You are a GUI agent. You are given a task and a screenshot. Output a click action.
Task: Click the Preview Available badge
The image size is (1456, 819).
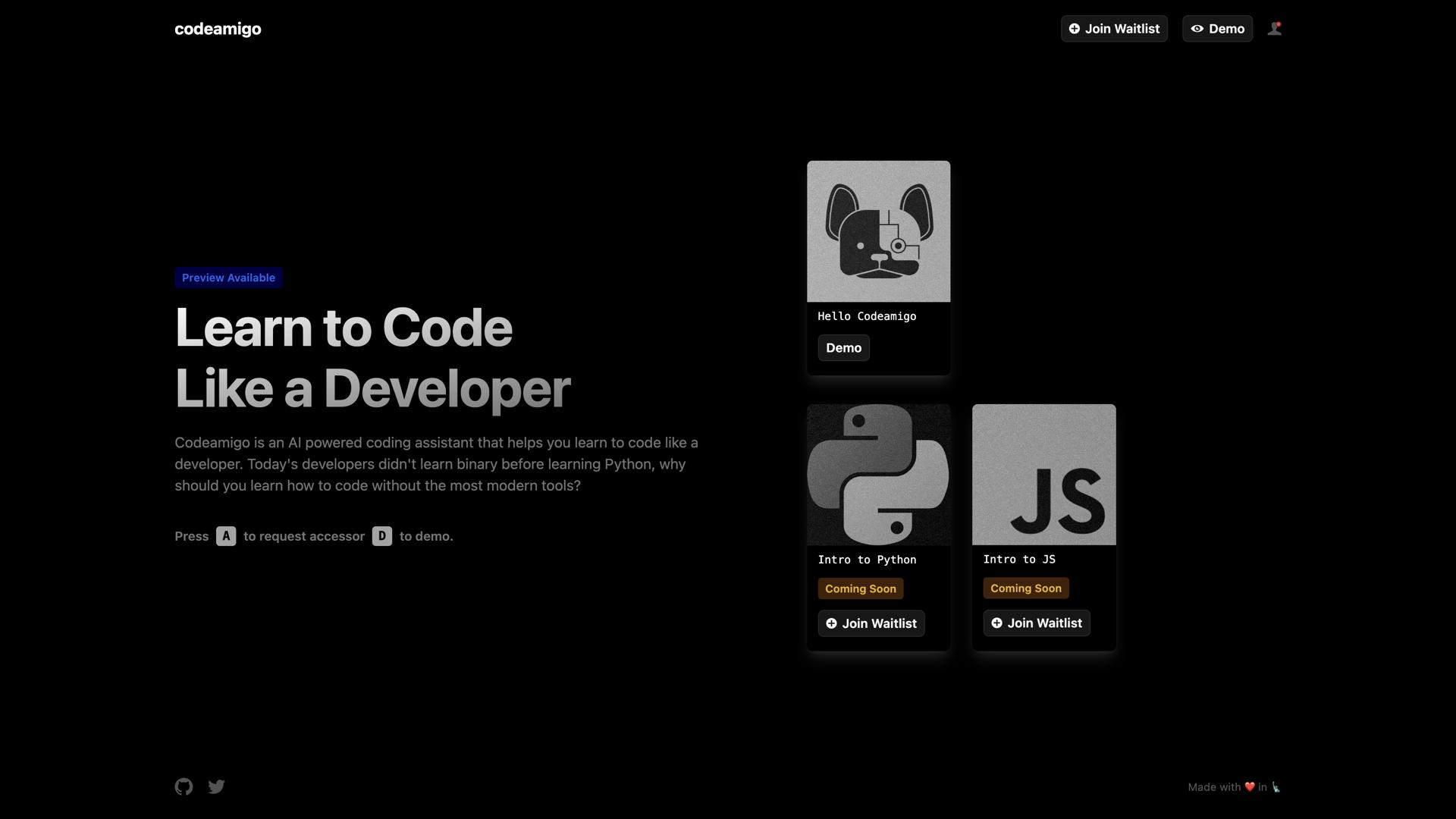click(x=228, y=278)
